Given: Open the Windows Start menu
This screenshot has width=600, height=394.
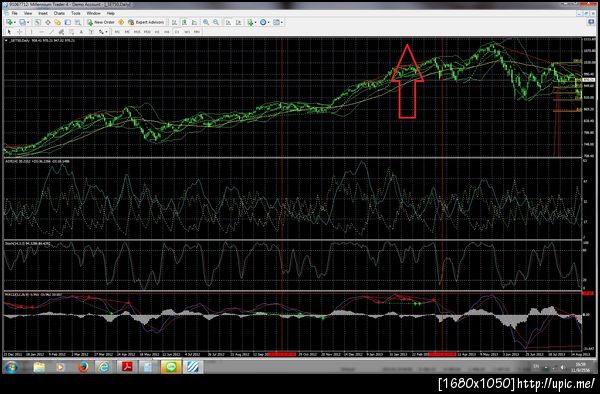Looking at the screenshot, I should [x=11, y=368].
